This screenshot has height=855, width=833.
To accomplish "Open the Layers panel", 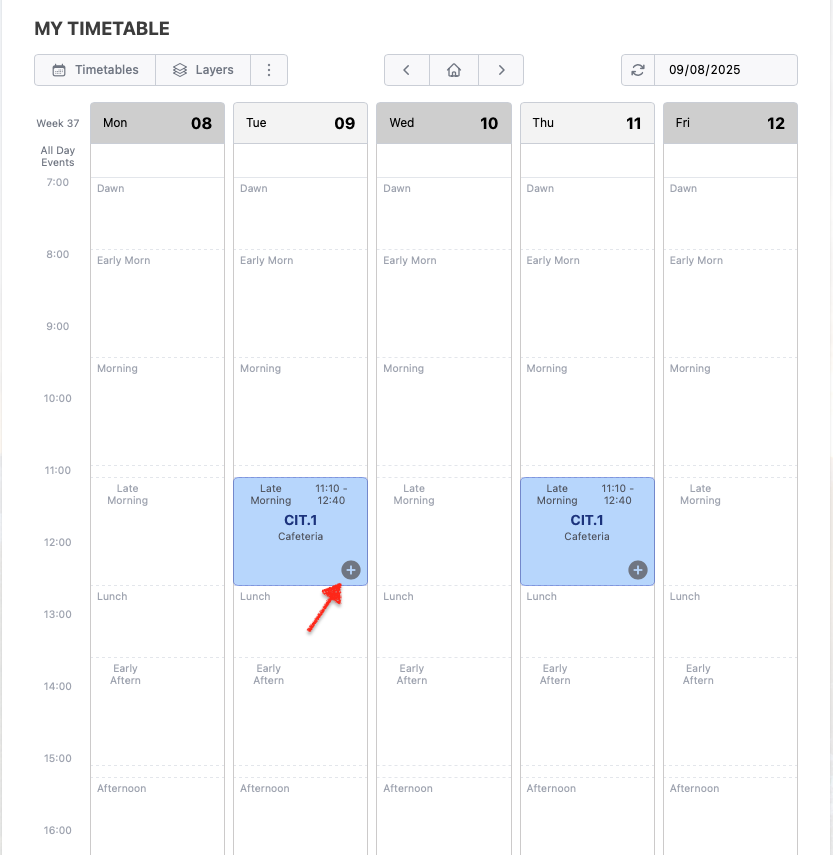I will click(203, 70).
